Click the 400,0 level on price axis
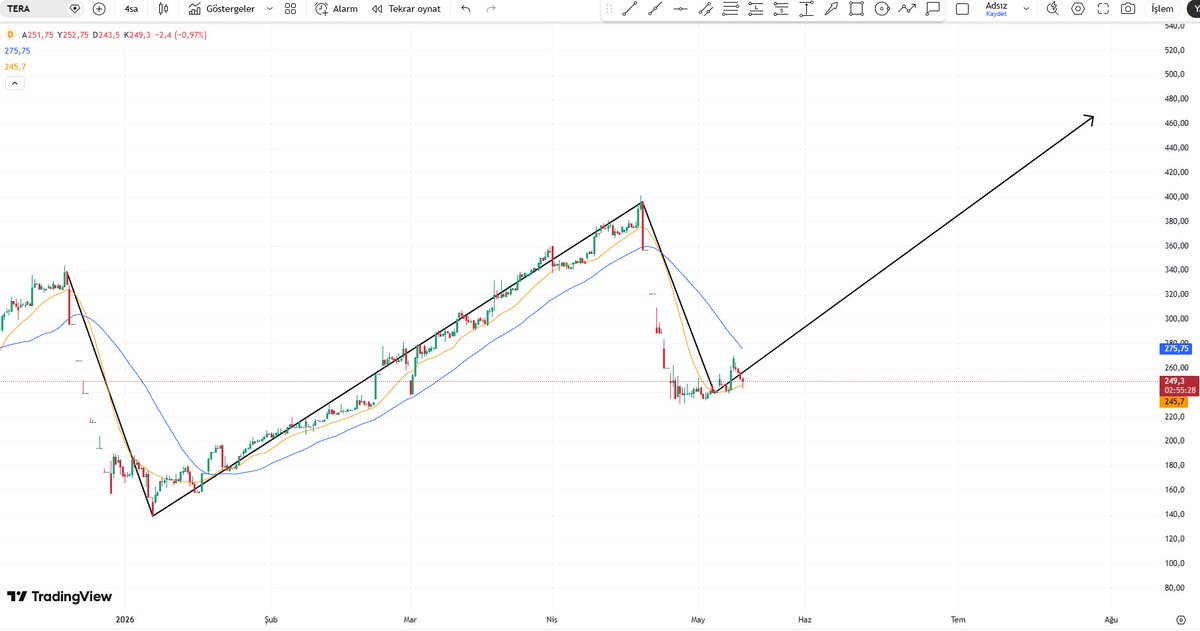This screenshot has width=1200, height=631. [1175, 197]
